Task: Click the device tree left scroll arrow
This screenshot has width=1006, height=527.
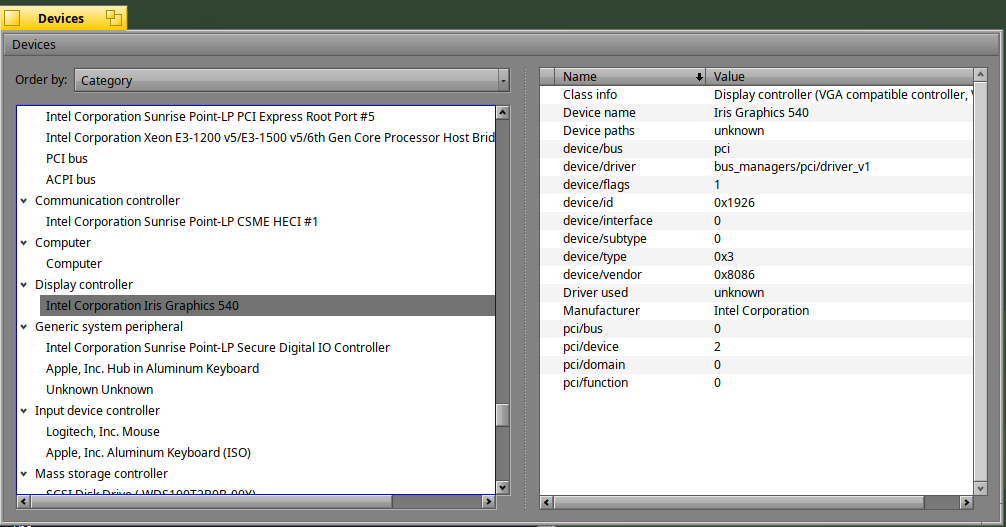Action: 23,501
